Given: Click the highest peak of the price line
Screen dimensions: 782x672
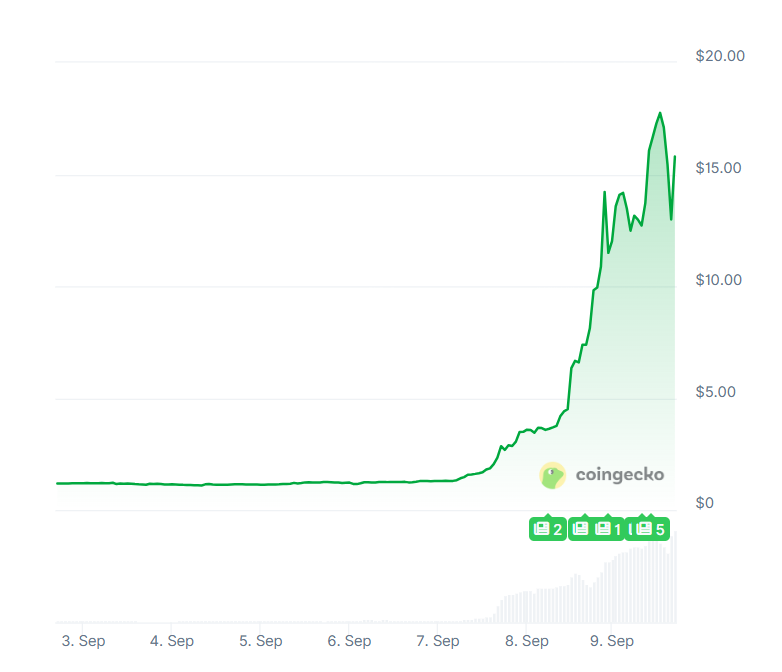Looking at the screenshot, I should point(660,113).
